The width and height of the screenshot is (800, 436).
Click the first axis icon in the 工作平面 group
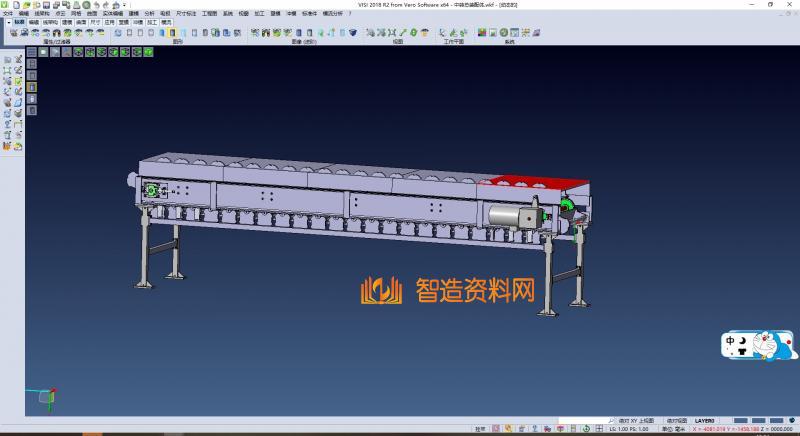point(442,33)
